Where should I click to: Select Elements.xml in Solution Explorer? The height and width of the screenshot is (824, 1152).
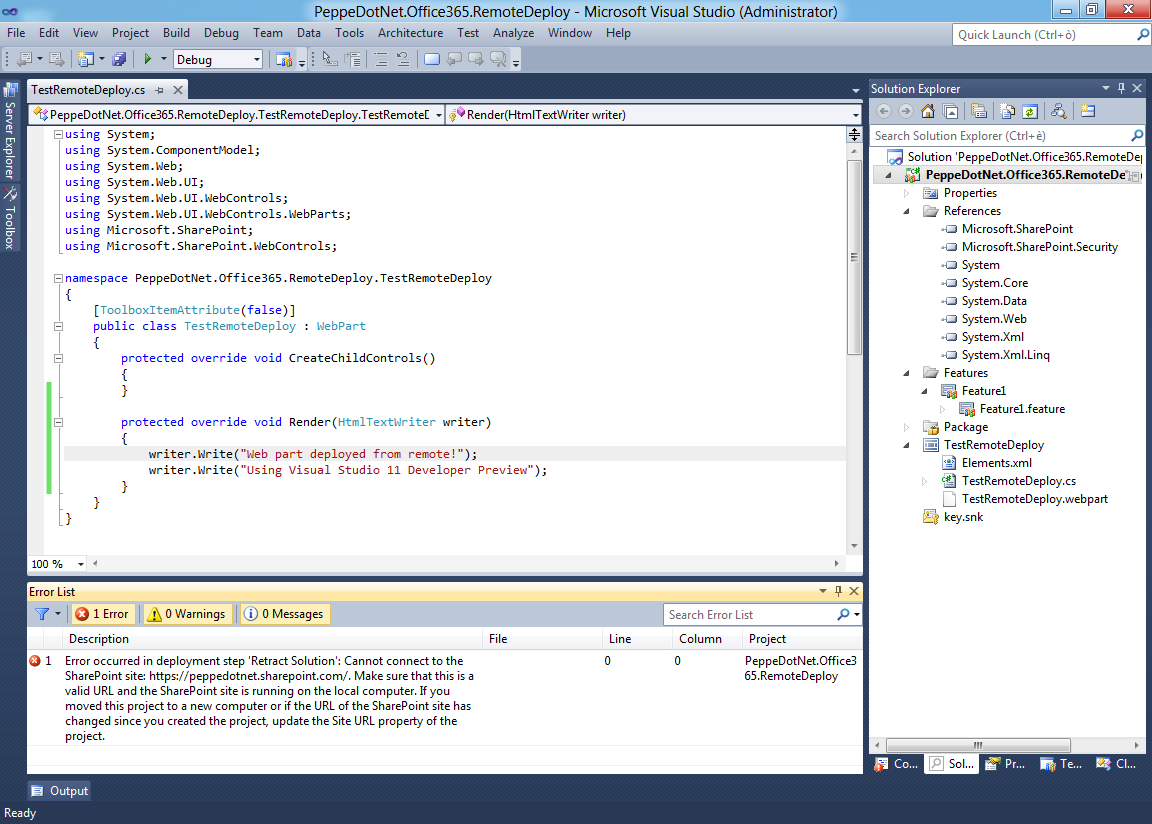996,463
